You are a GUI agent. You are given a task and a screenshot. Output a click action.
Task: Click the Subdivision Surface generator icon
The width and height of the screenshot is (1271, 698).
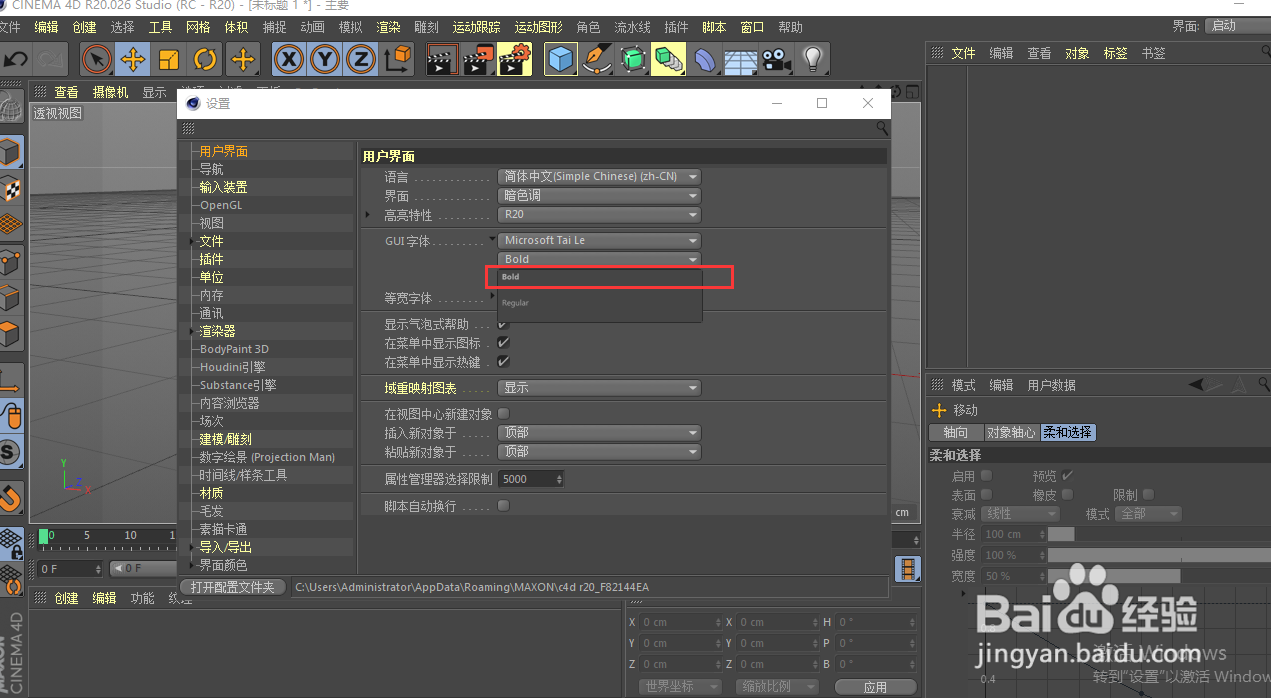(x=633, y=60)
